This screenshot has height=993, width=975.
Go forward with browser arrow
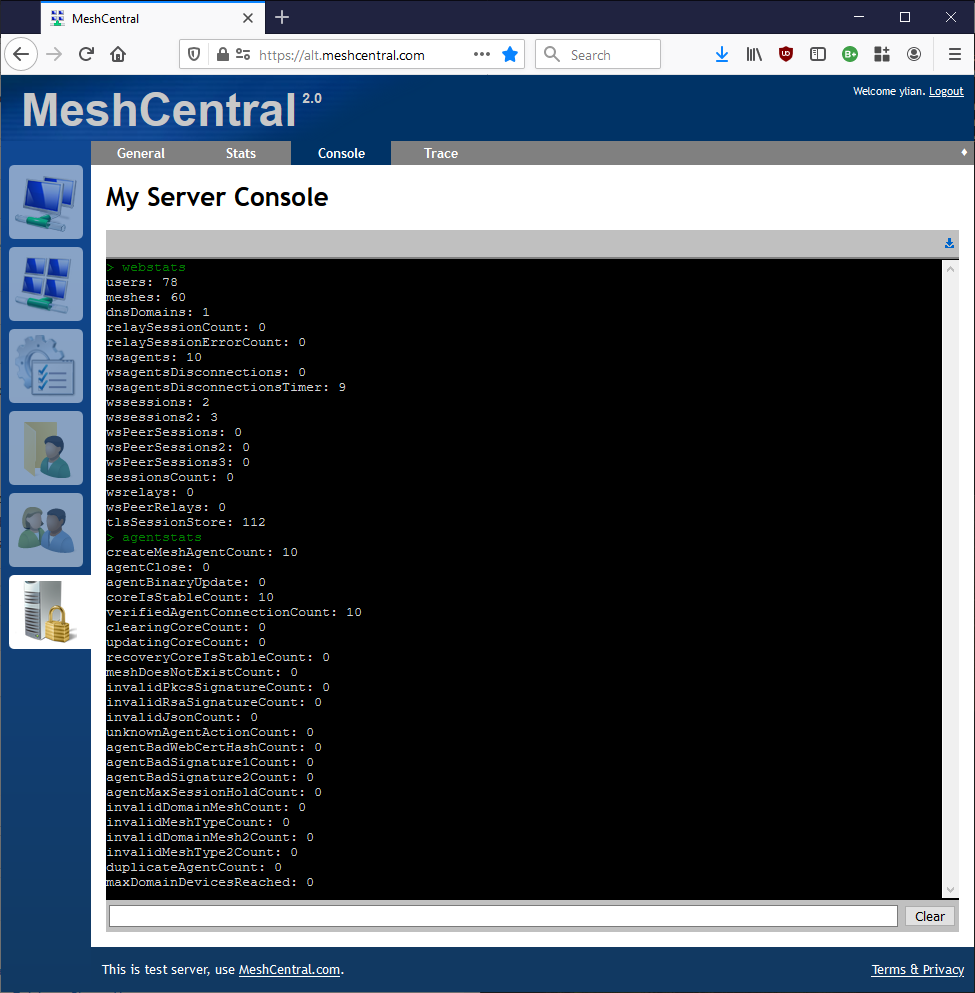click(x=54, y=54)
